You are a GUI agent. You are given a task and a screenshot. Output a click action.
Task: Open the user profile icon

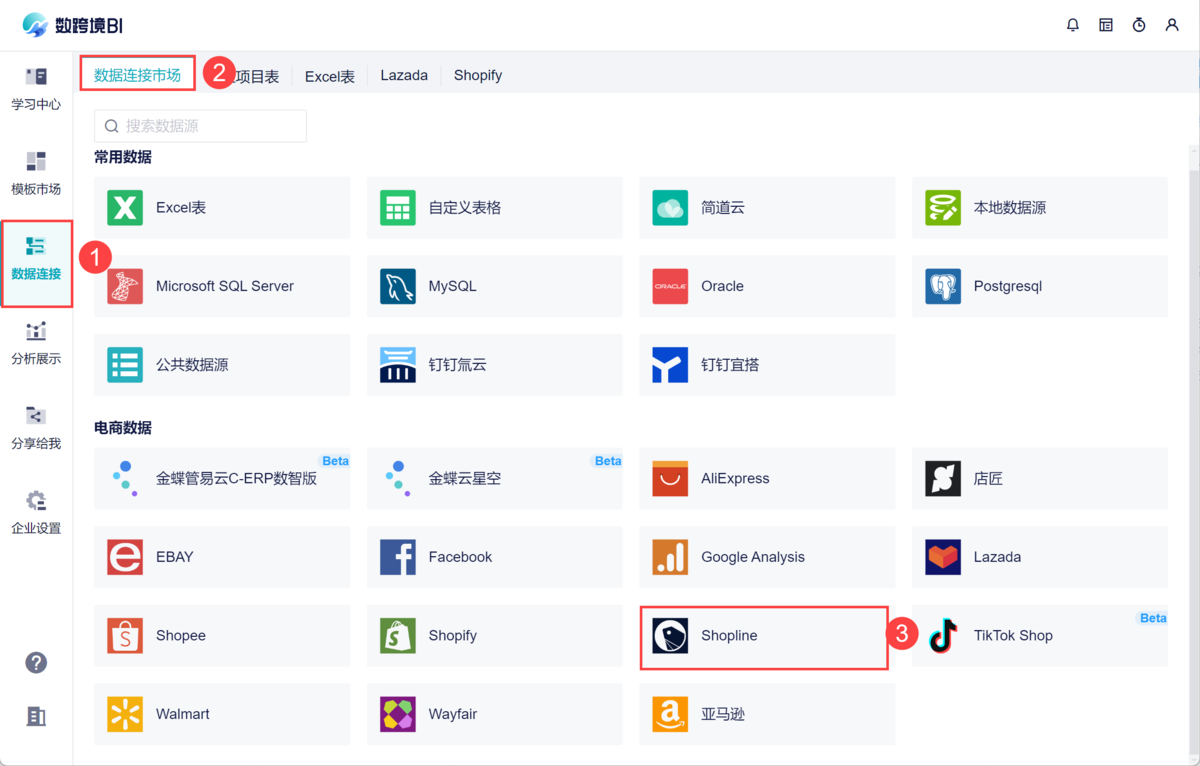pos(1172,25)
